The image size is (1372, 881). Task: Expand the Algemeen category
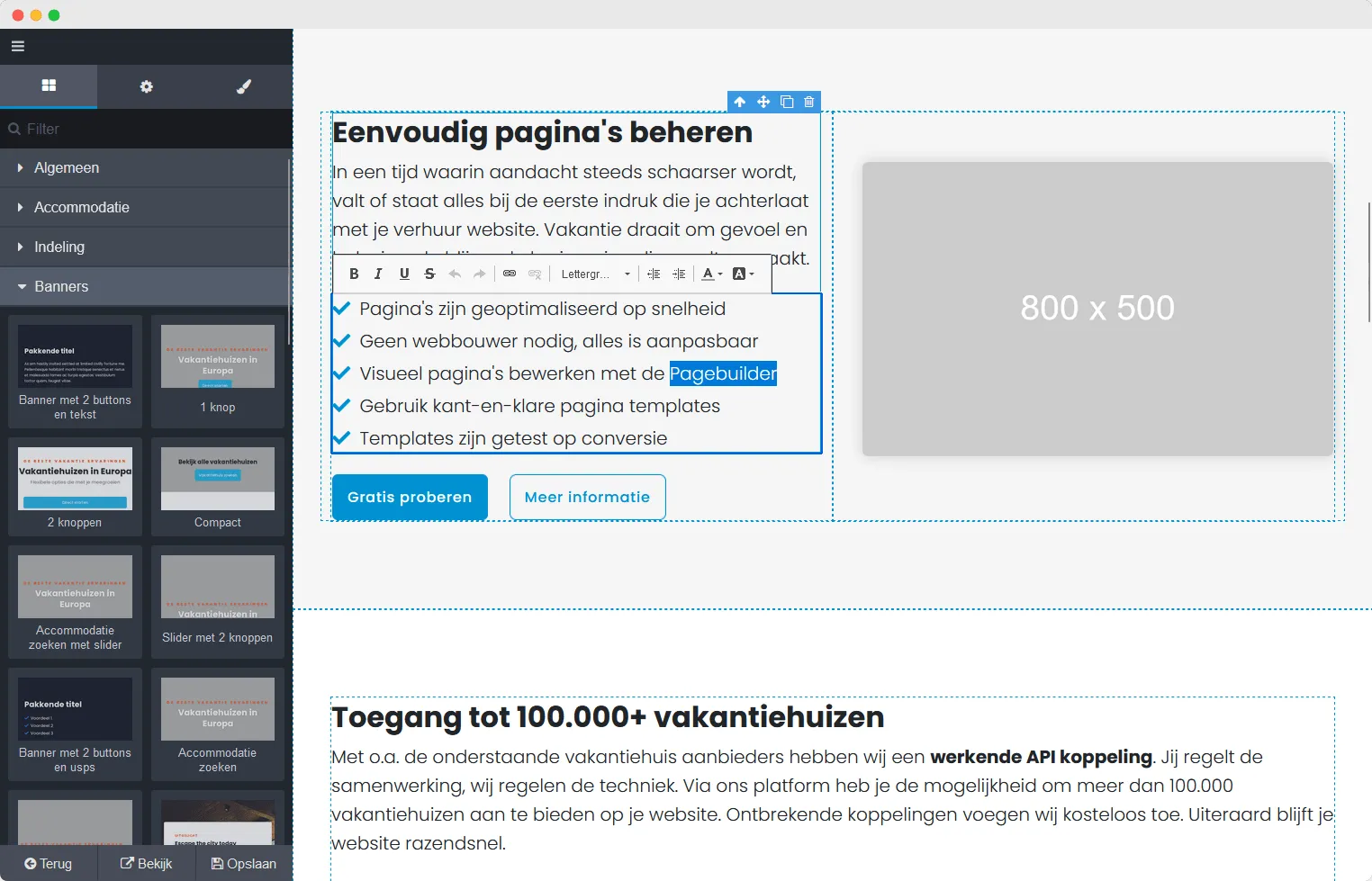click(144, 168)
